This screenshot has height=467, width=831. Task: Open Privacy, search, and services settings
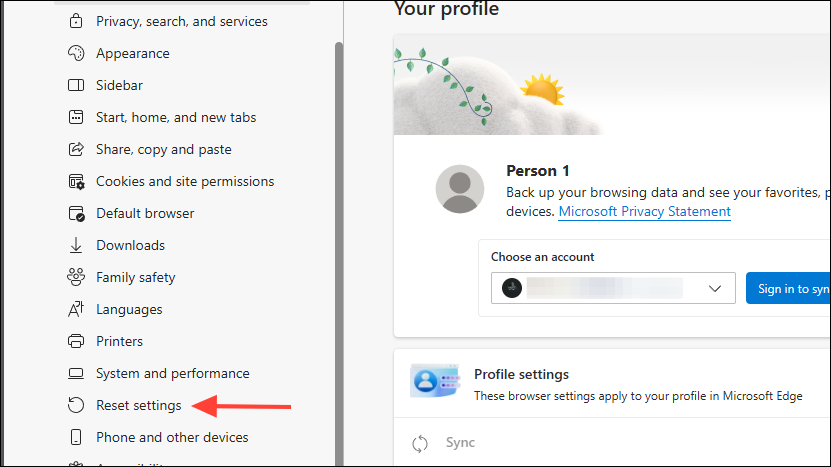click(181, 21)
